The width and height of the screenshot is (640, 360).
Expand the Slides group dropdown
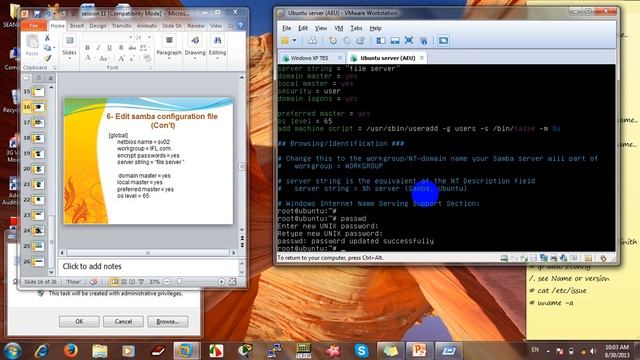point(69,58)
